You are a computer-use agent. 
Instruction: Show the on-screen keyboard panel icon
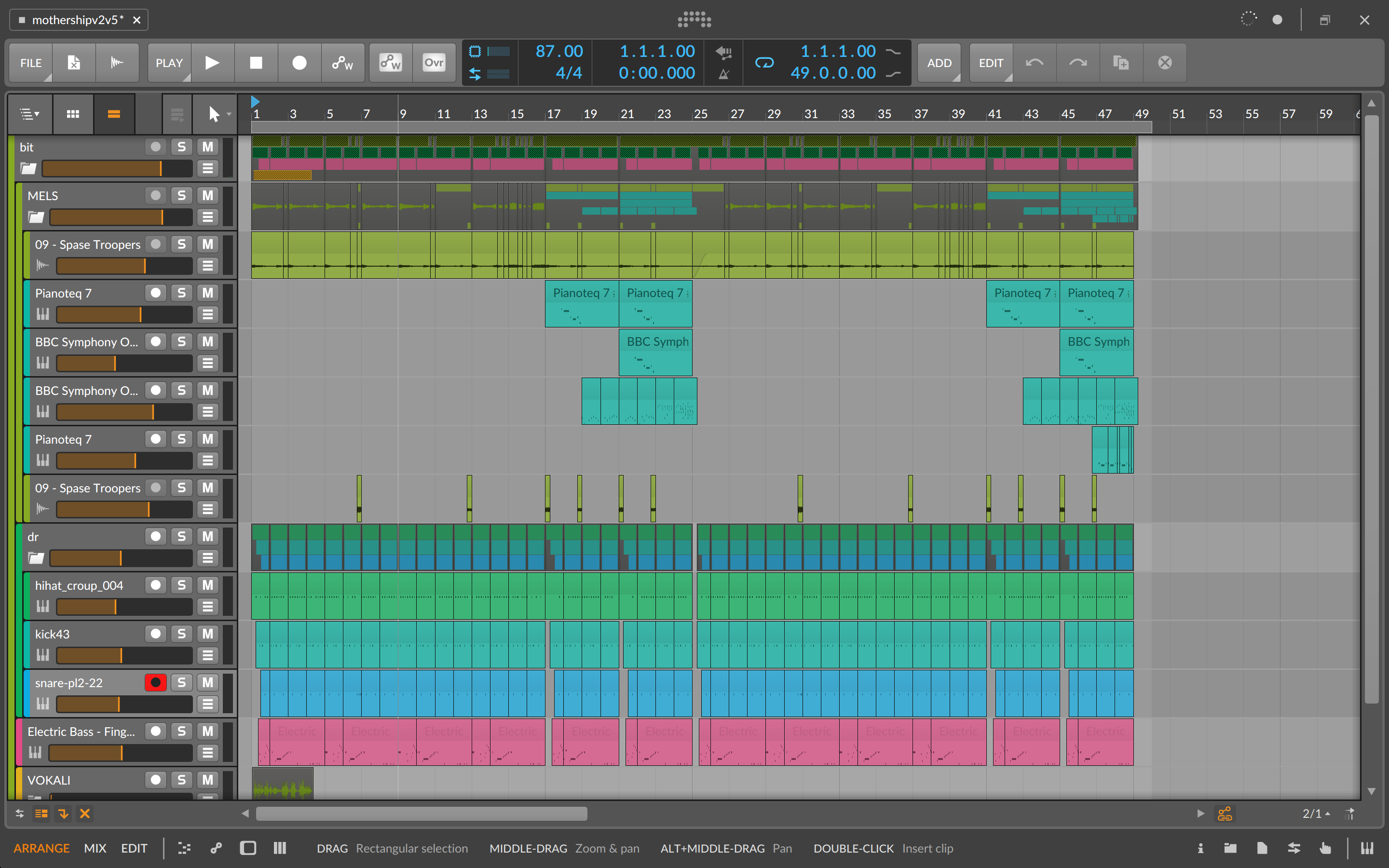point(1367,848)
